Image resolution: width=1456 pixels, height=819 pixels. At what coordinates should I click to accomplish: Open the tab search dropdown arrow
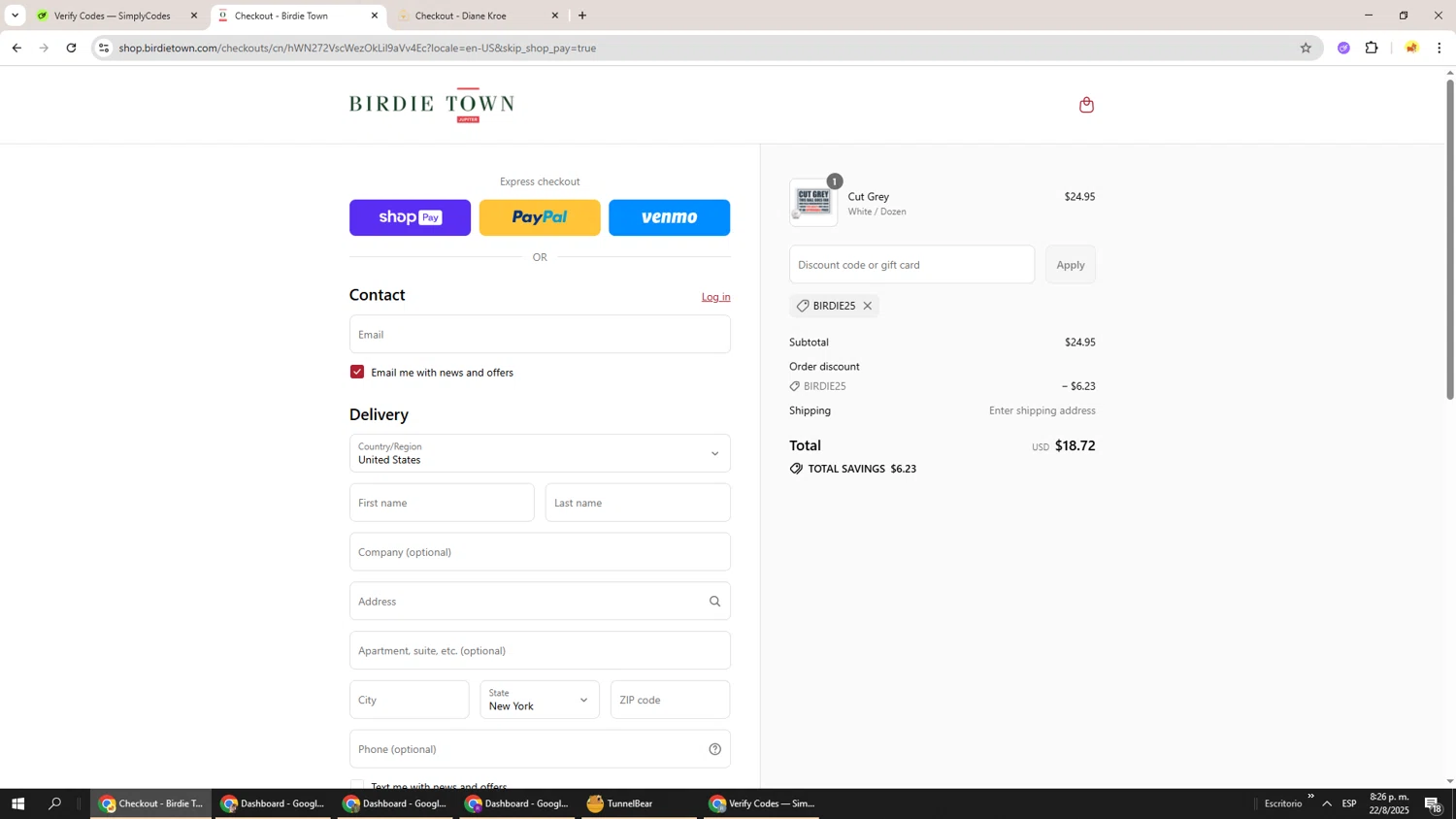pyautogui.click(x=15, y=16)
